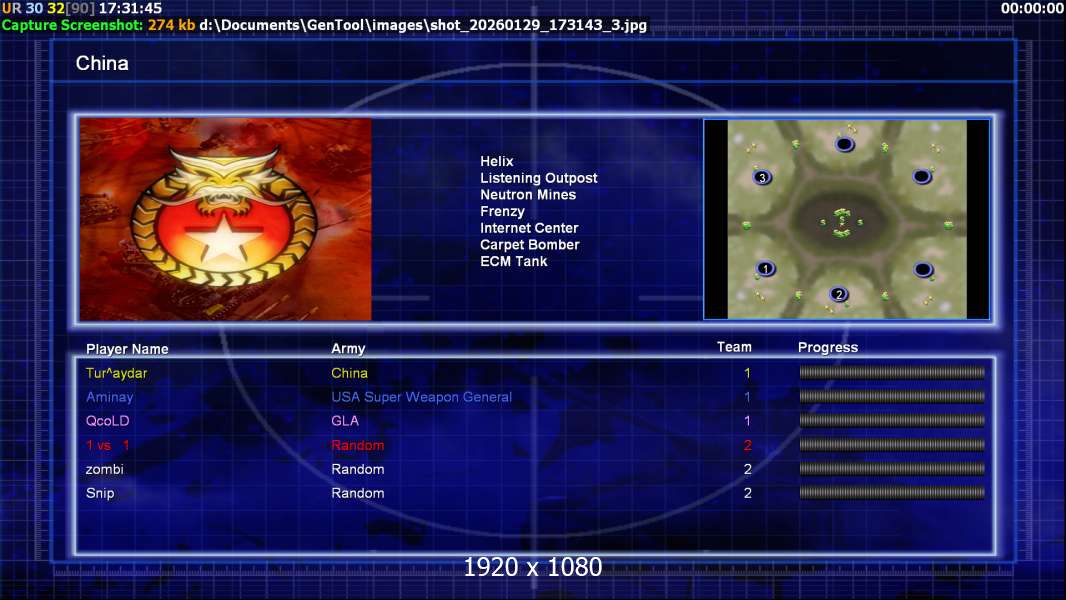
Task: Select player name 'Tur^aydar'
Action: tap(116, 373)
